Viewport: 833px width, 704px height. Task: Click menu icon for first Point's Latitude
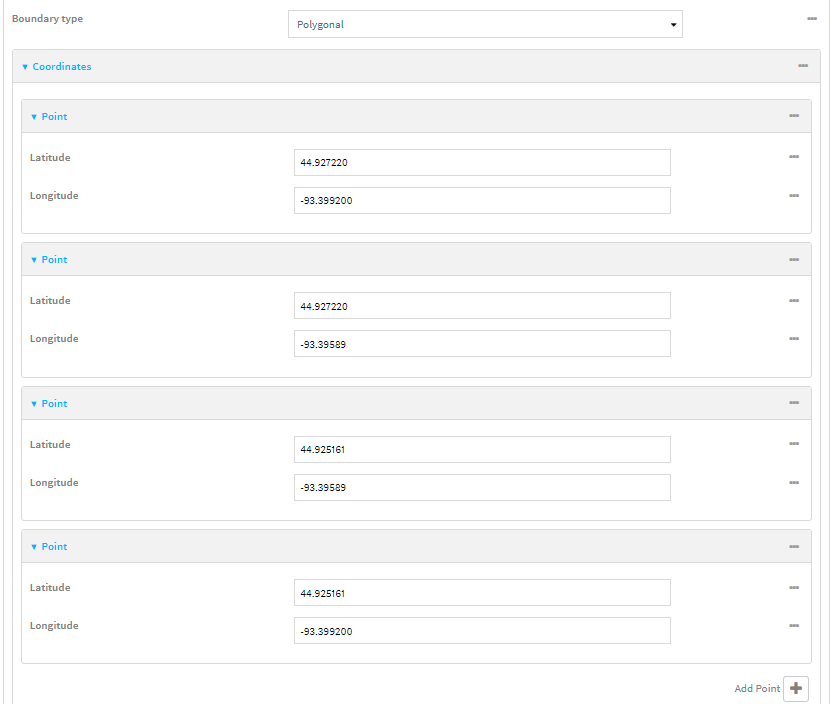793,157
